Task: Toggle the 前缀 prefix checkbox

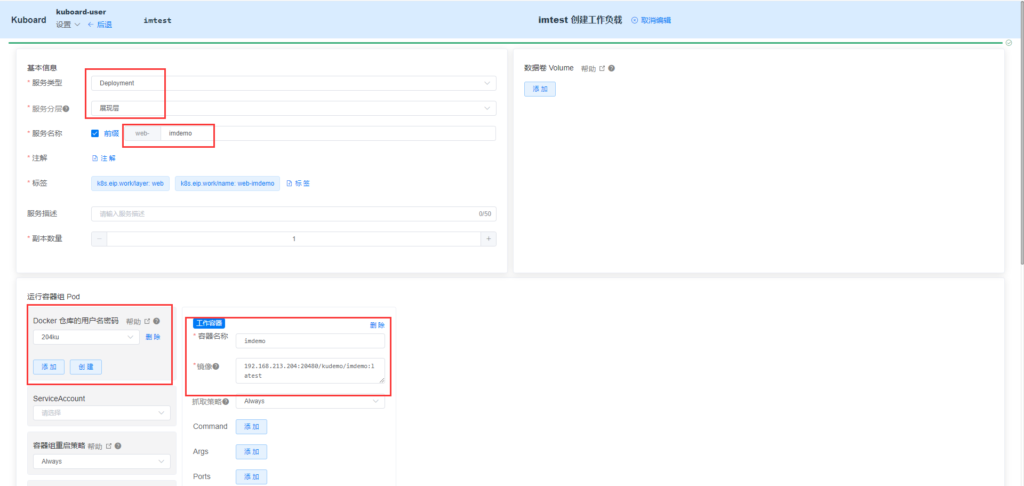Action: pos(95,133)
